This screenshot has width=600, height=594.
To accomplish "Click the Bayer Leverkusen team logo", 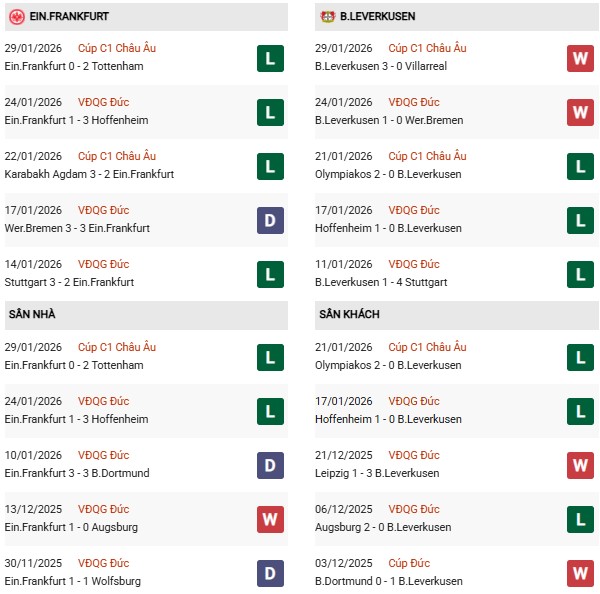I will click(327, 17).
